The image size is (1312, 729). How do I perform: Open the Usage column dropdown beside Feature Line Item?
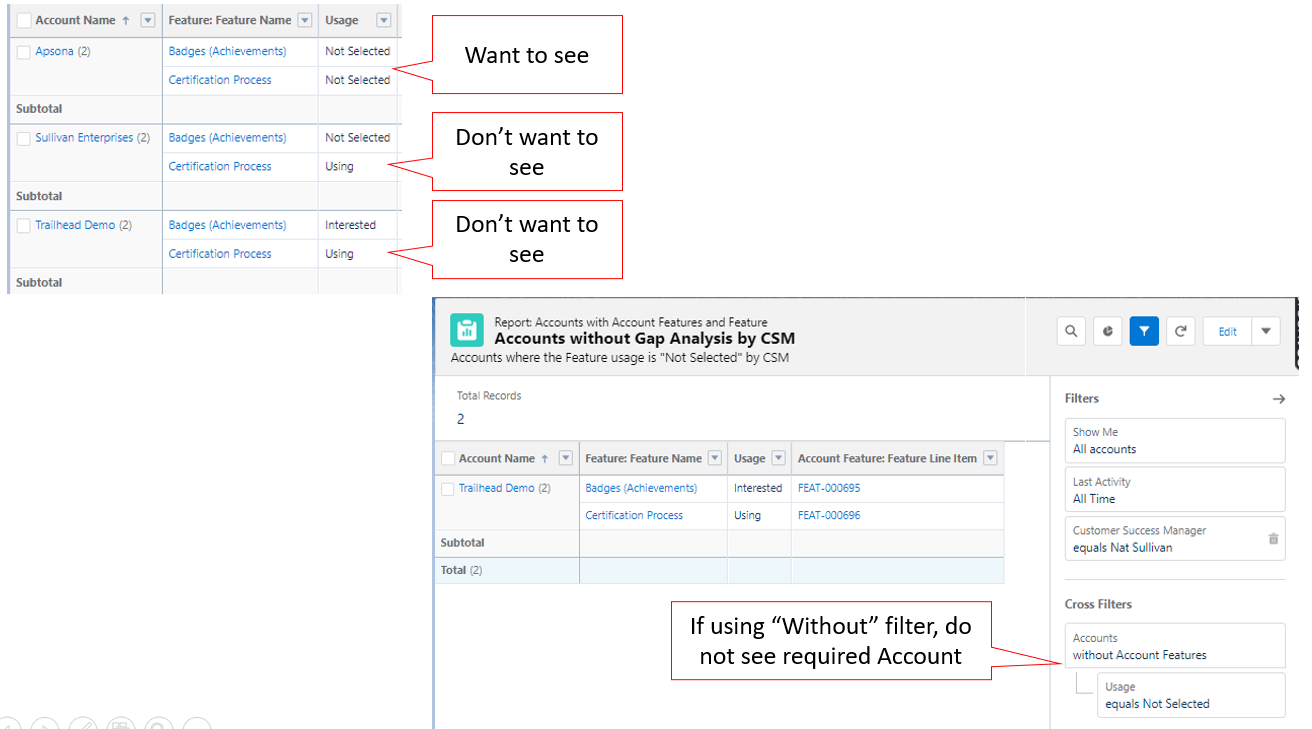pos(776,459)
